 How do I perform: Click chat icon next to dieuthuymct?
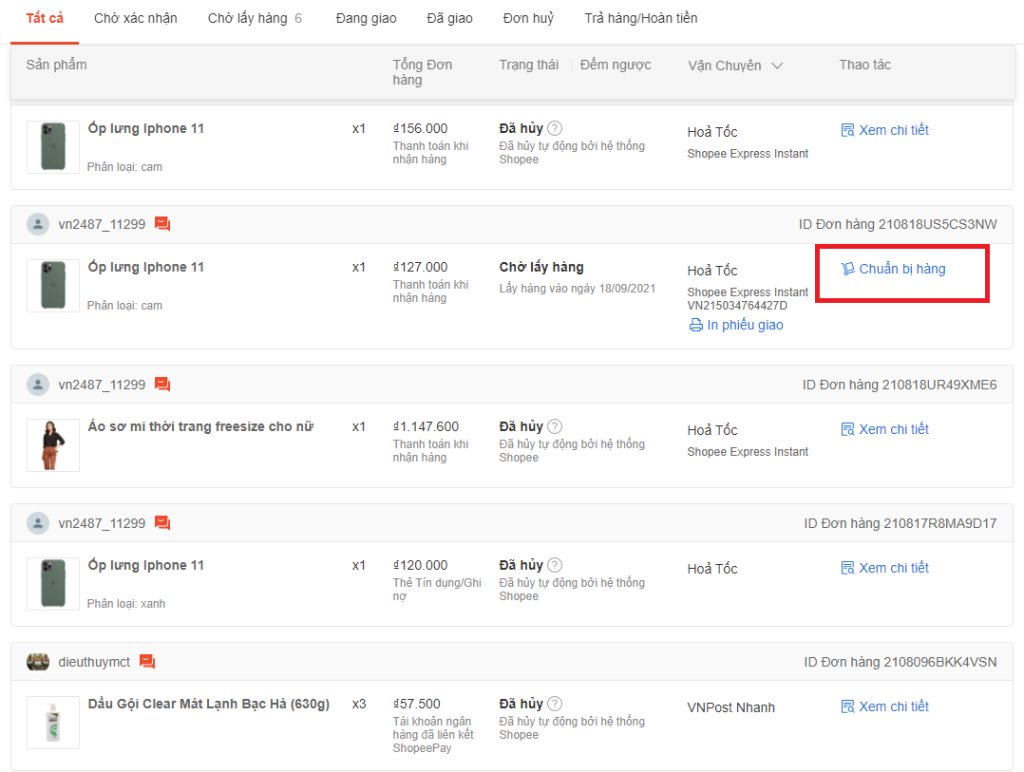(147, 662)
